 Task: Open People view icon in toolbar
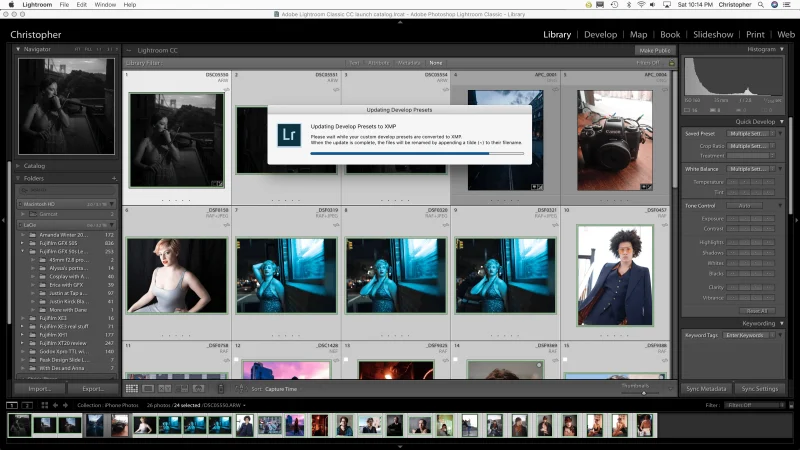tap(200, 388)
